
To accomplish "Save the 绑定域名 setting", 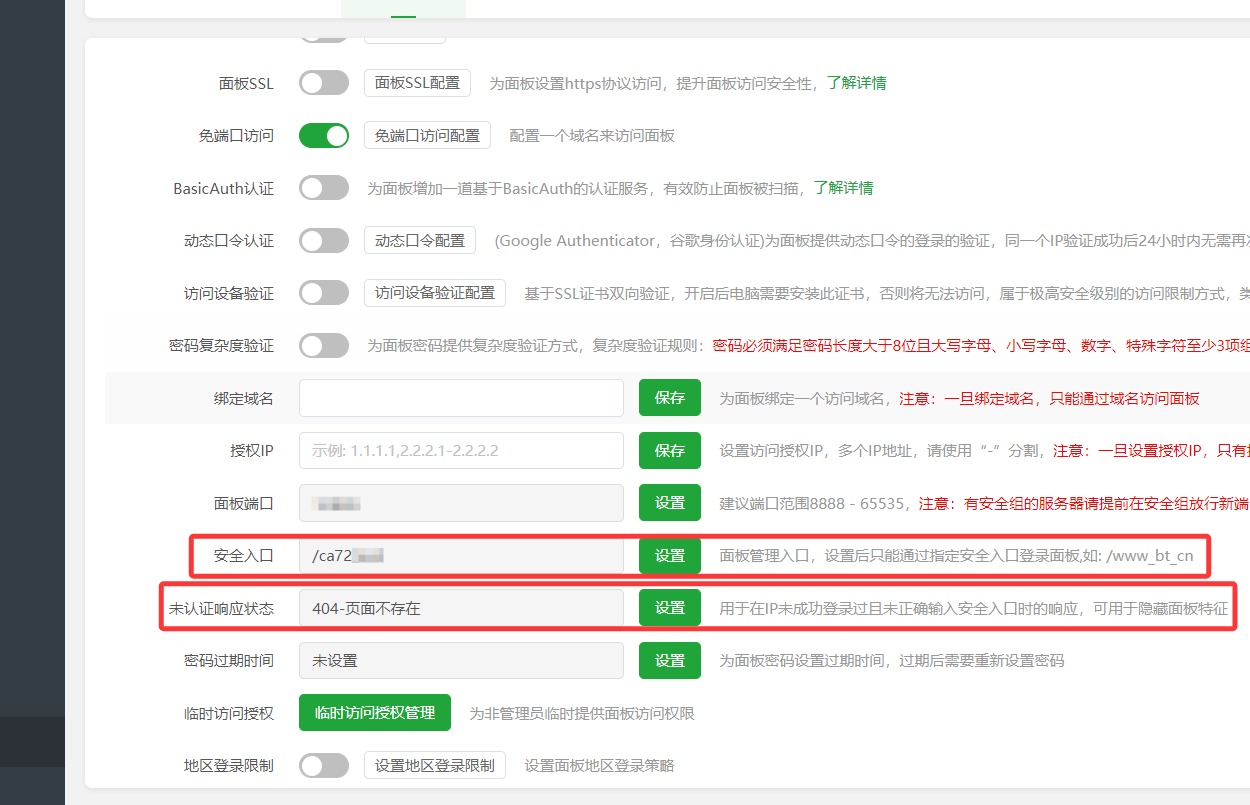I will point(669,397).
